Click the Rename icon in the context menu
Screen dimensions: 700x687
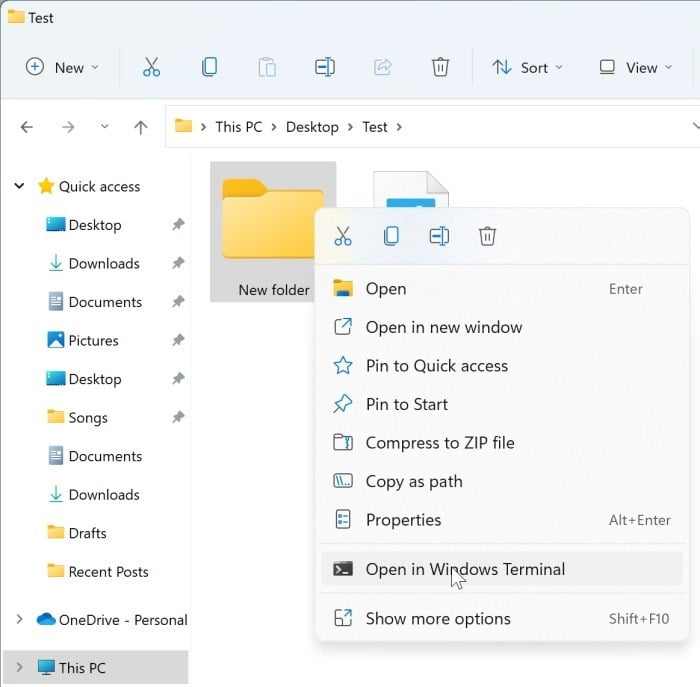439,236
